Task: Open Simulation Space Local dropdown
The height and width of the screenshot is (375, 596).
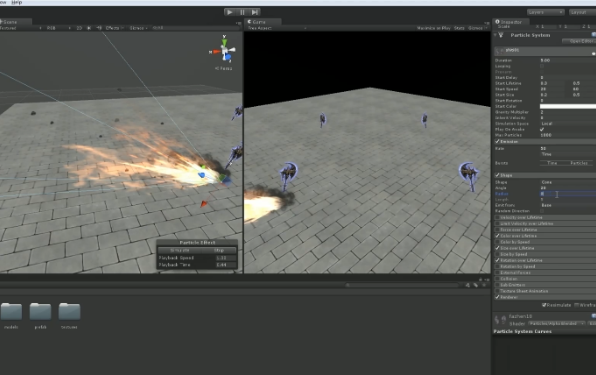Action: click(568, 124)
